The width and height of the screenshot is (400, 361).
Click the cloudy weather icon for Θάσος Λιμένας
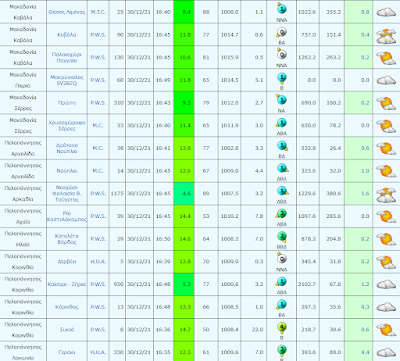click(x=386, y=12)
